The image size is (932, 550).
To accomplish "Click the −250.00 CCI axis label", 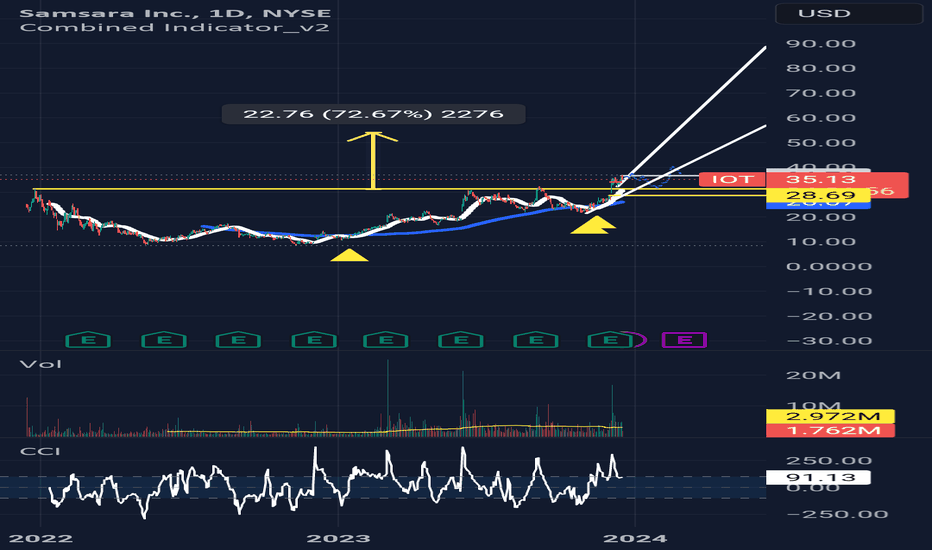I will point(837,514).
